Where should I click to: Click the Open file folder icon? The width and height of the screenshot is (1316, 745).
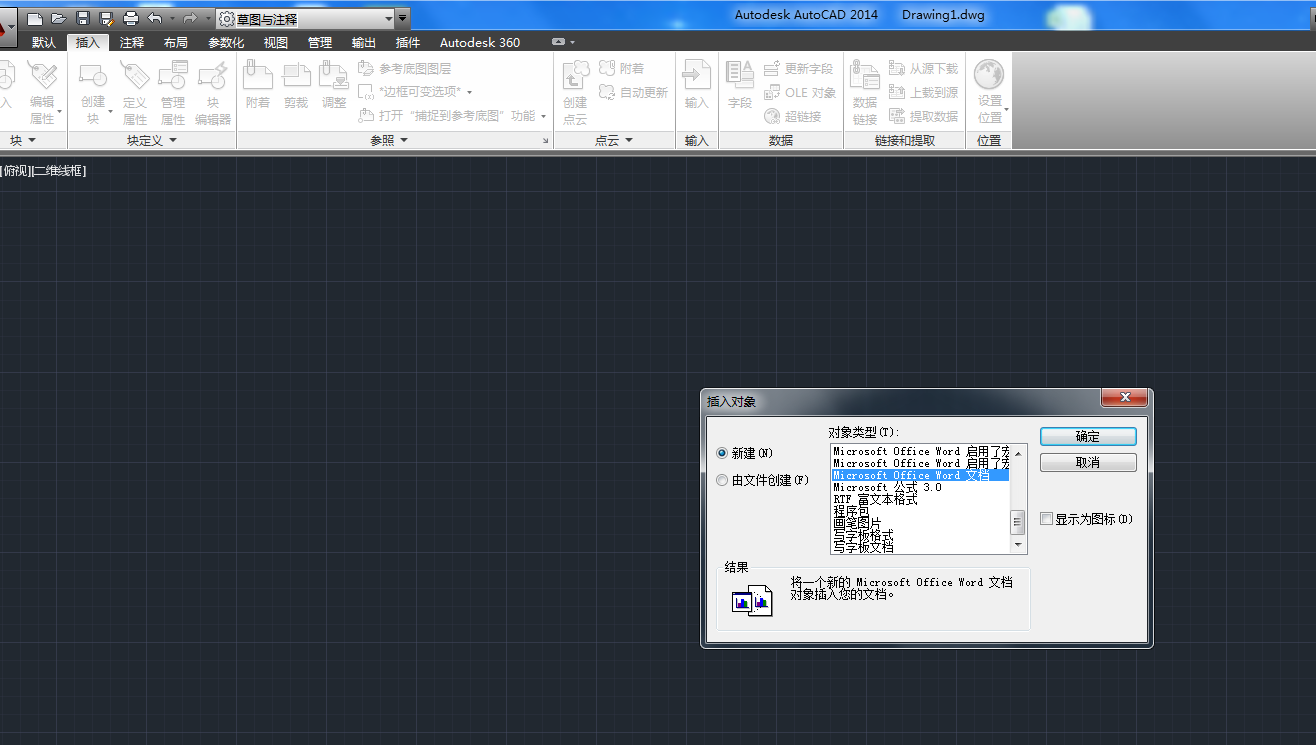click(x=59, y=18)
